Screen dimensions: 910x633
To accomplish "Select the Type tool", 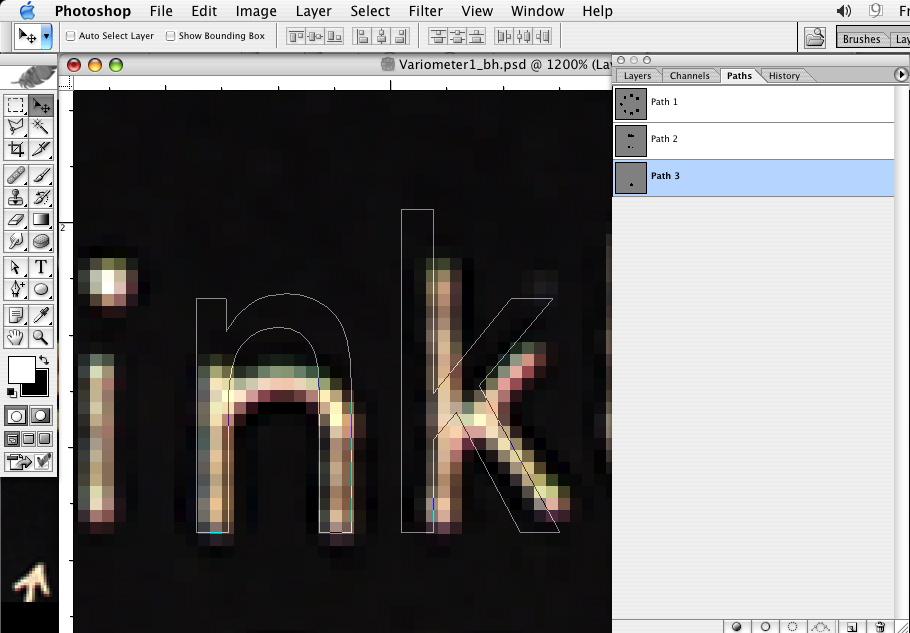I will 41,267.
